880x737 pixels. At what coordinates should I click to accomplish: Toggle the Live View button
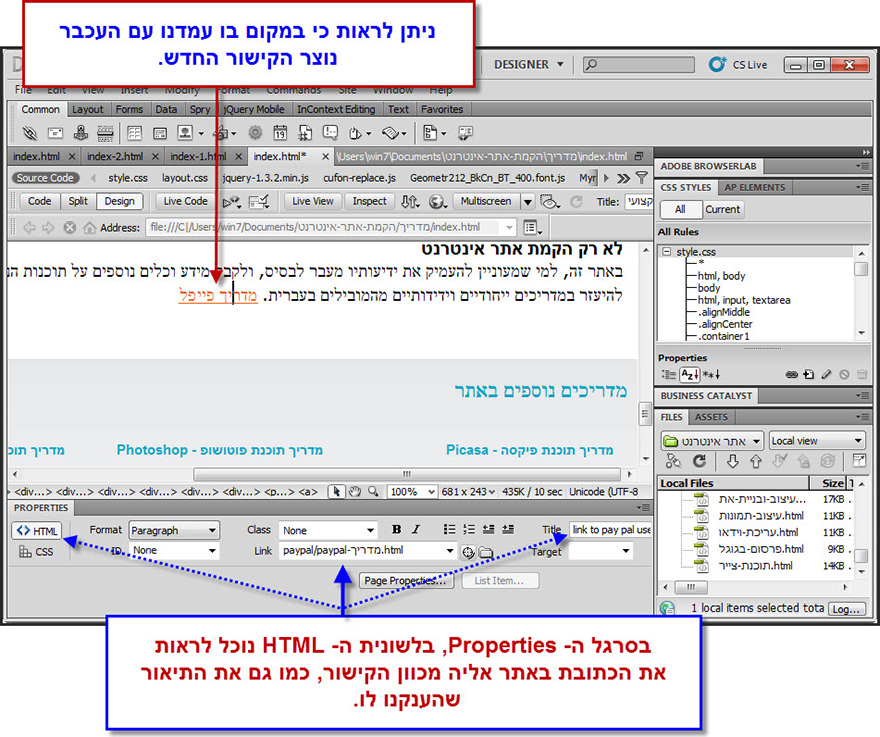(313, 201)
